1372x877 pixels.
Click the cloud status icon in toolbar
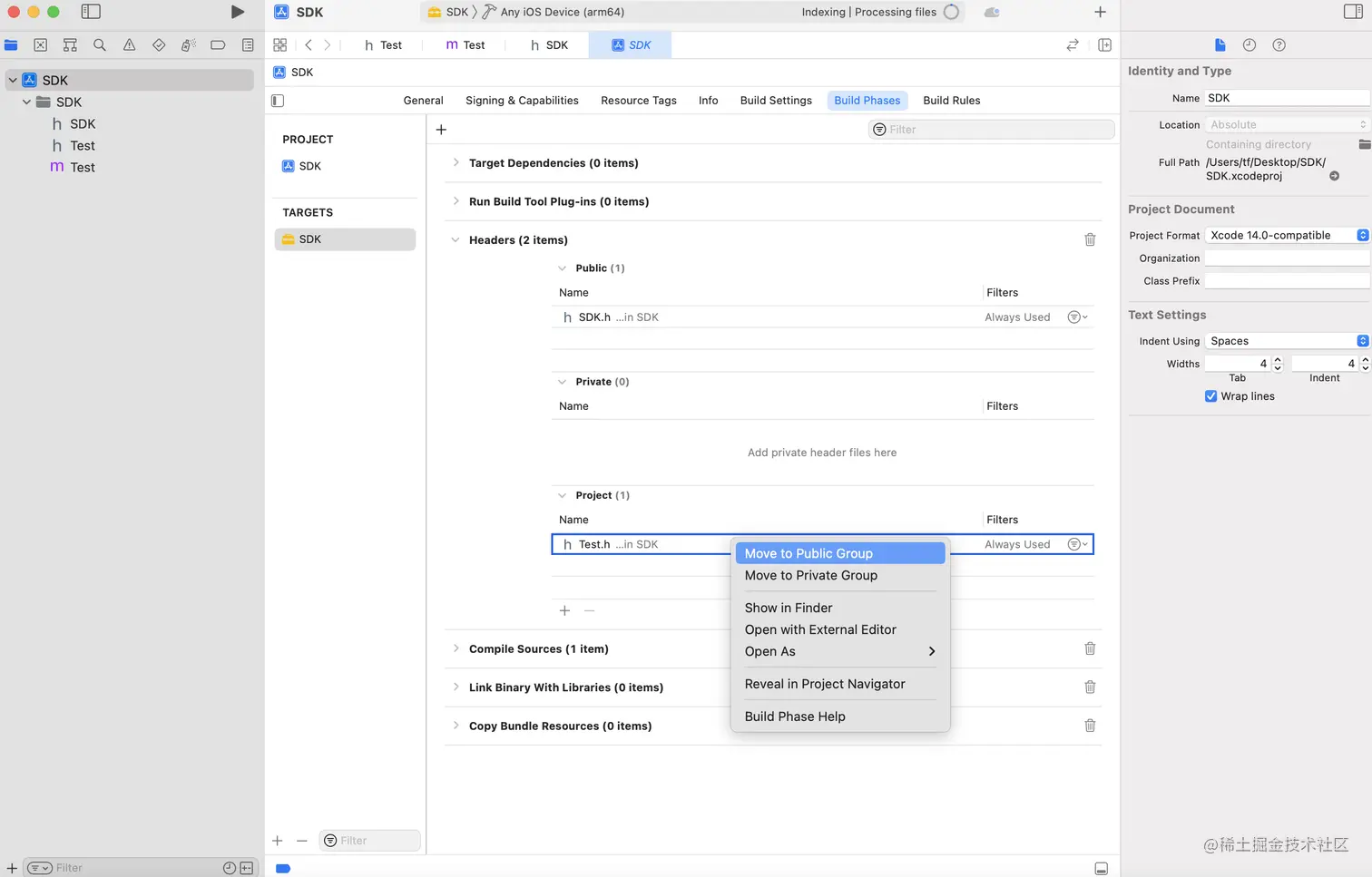(992, 13)
